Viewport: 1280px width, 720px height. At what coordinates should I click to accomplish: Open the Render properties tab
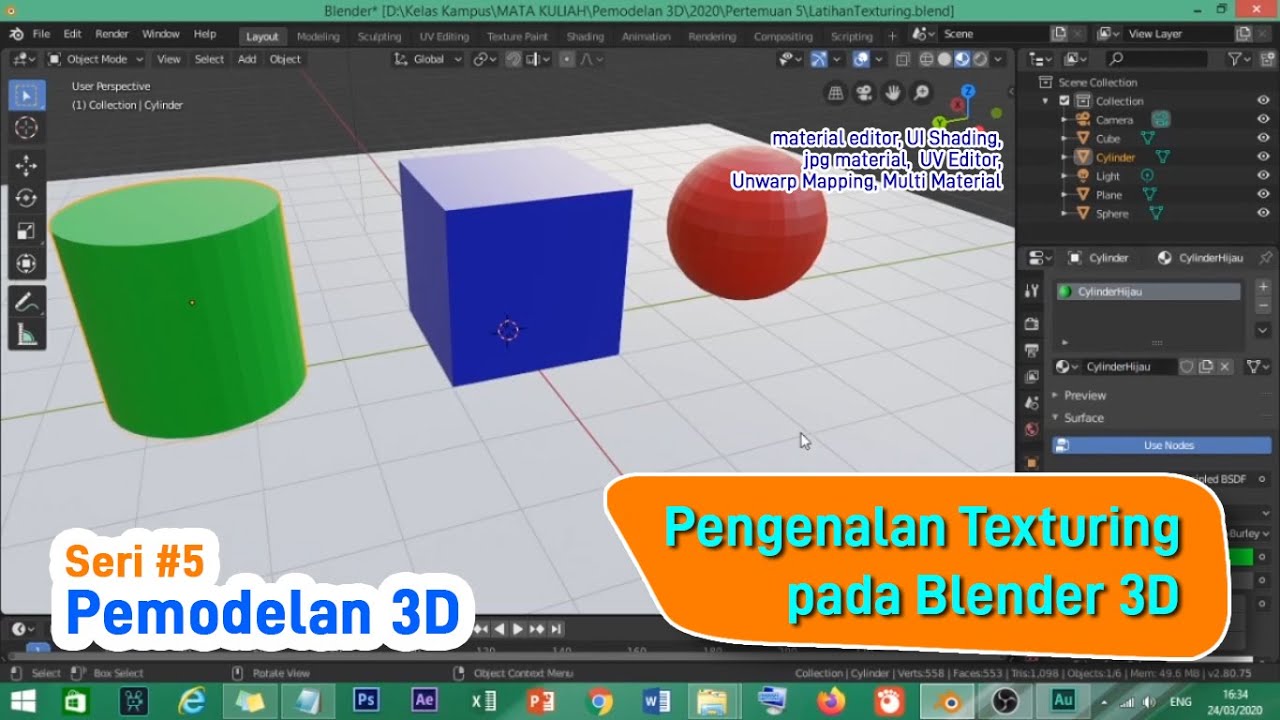point(1032,324)
